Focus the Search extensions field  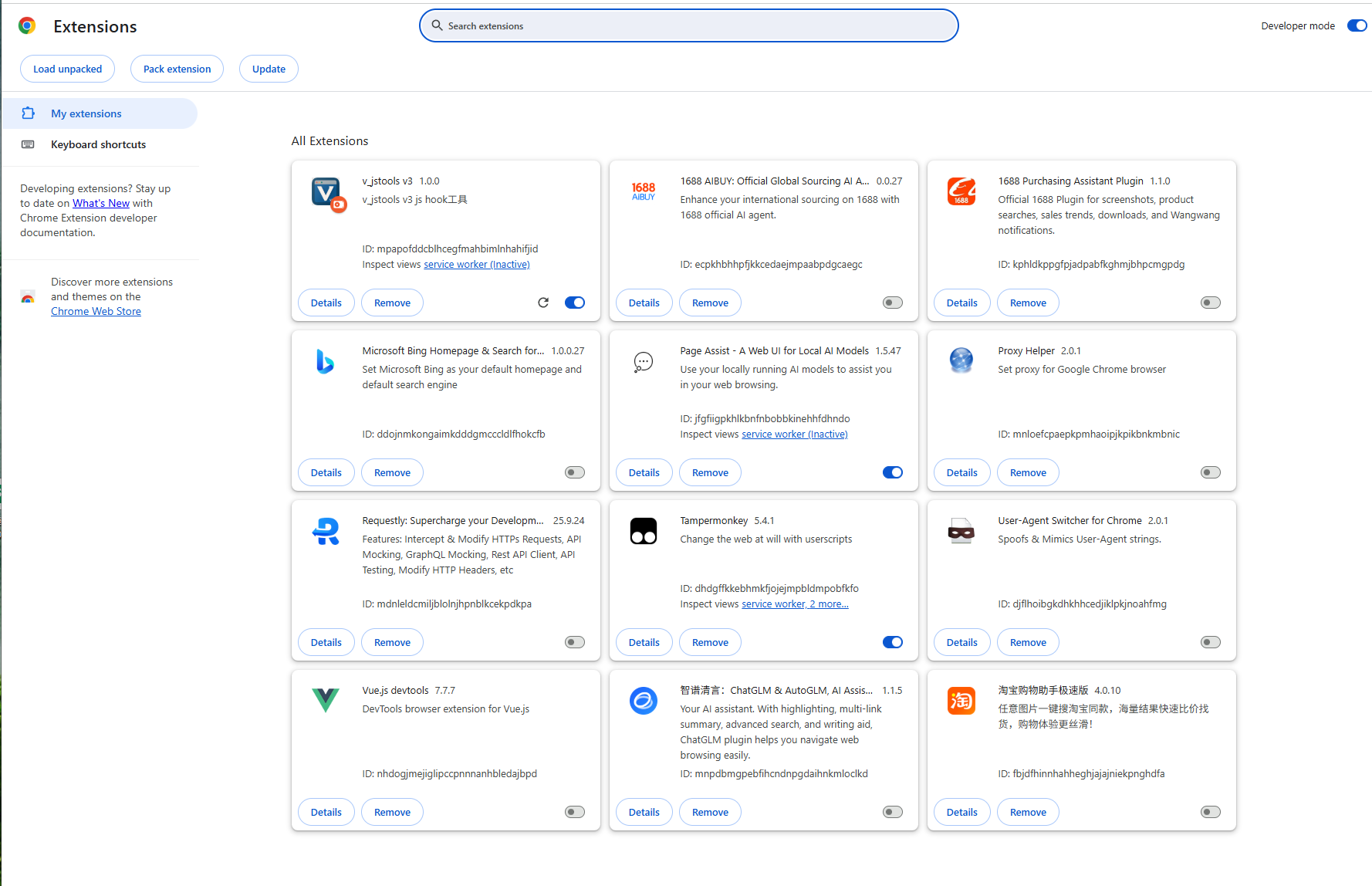(689, 25)
